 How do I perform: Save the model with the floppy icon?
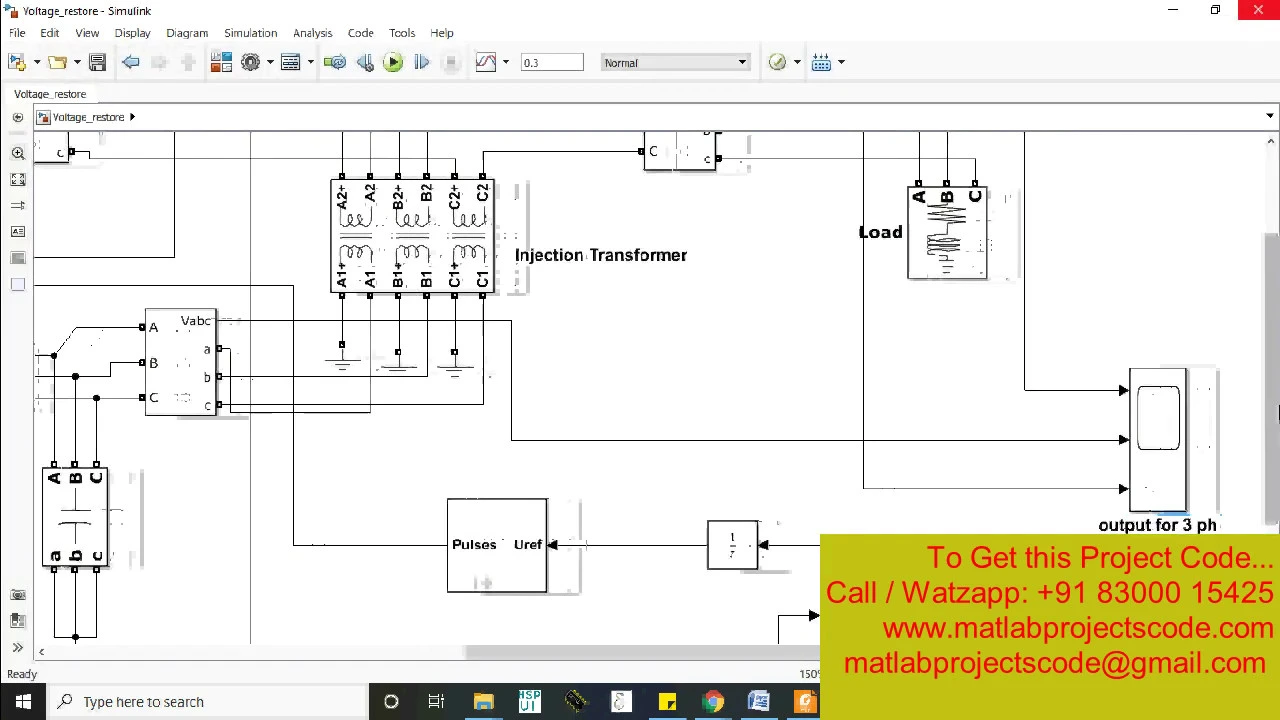tap(97, 63)
